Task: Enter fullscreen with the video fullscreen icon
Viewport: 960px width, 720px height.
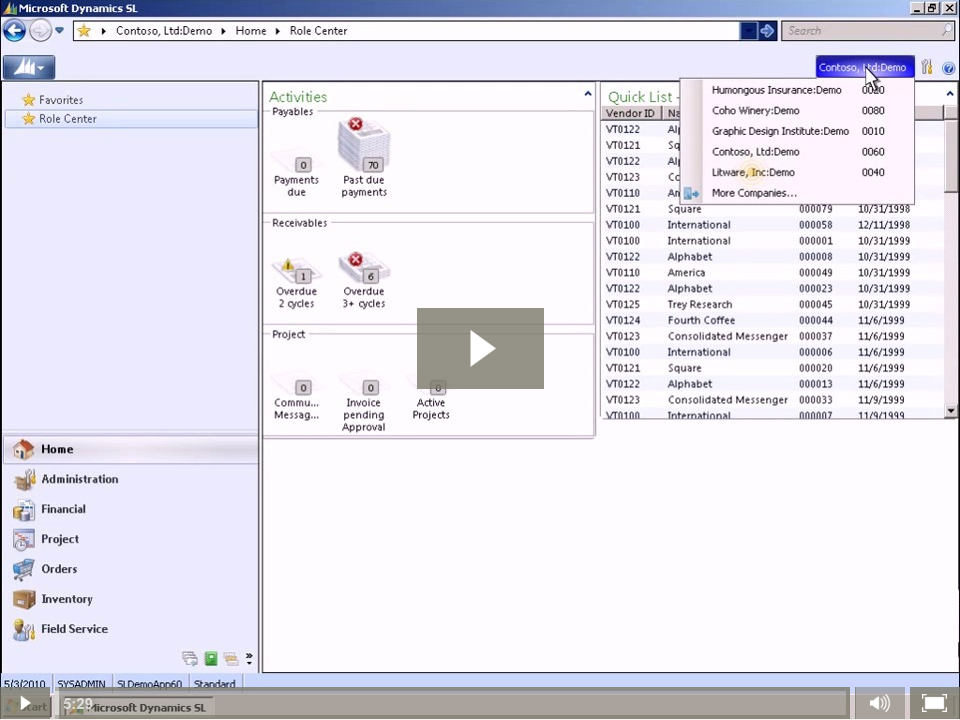Action: 934,703
